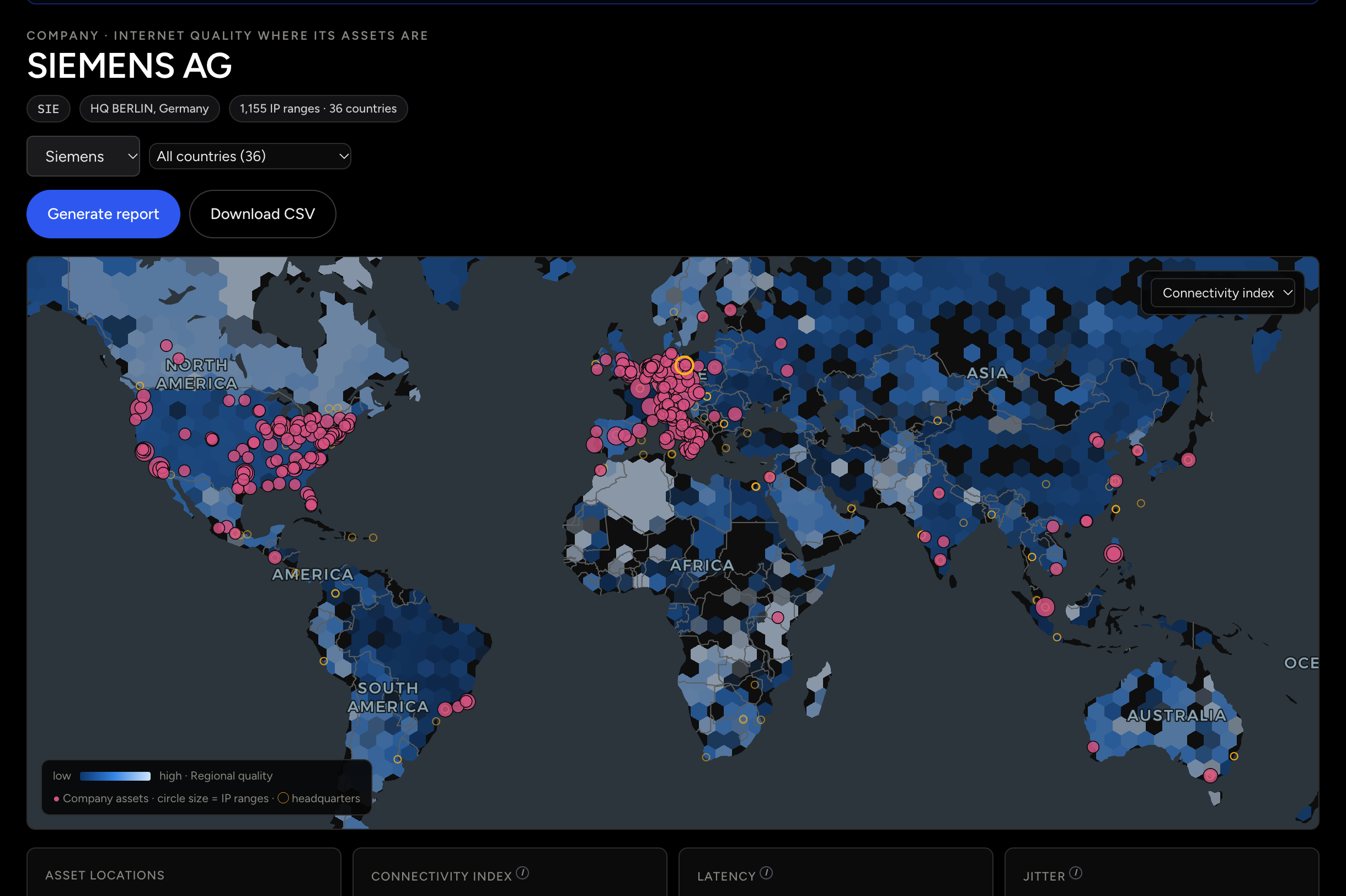Viewport: 1346px width, 896px height.
Task: Click the asset marker near Singapore
Action: [x=1045, y=607]
